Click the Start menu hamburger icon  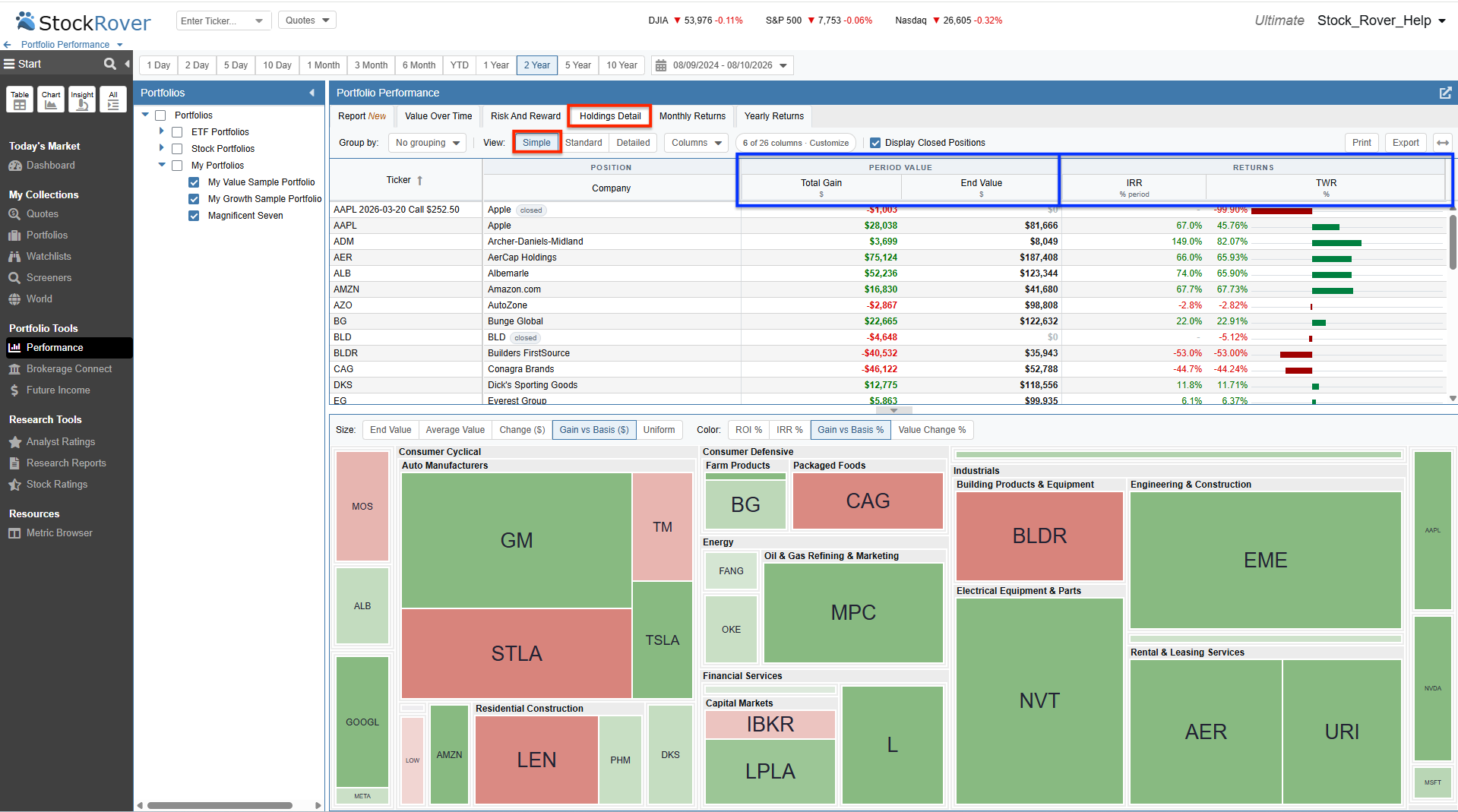9,64
